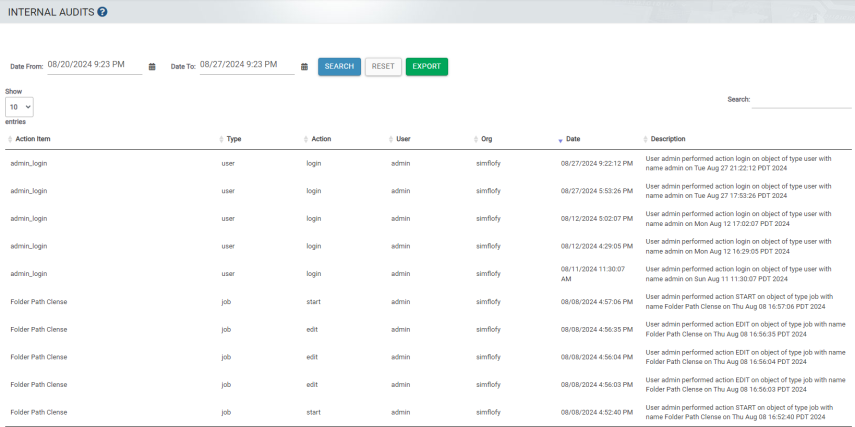
Task: Click the help icon beside Internal Audits
Action: (x=103, y=12)
